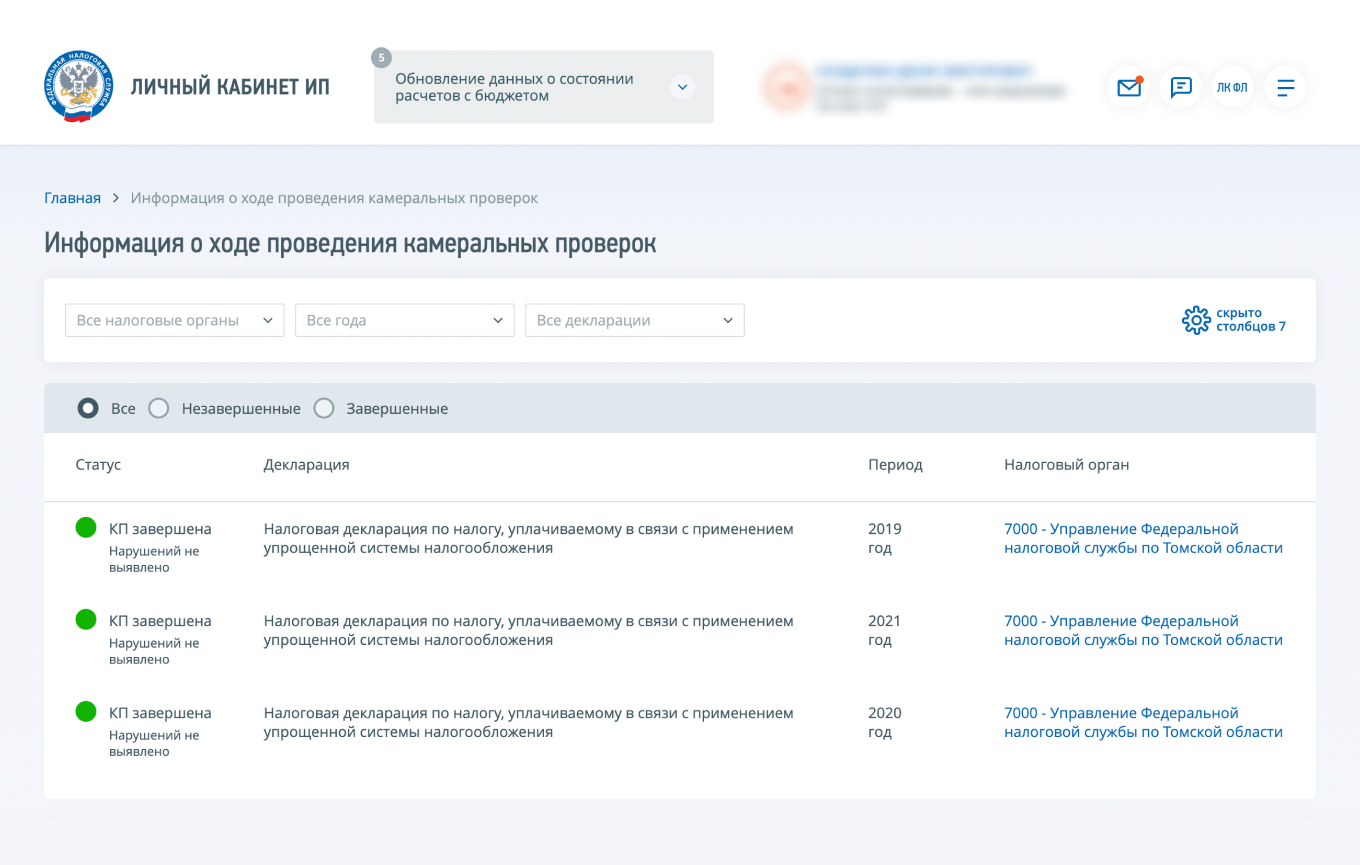
Task: Click the blurred user profile avatar
Action: tap(784, 87)
